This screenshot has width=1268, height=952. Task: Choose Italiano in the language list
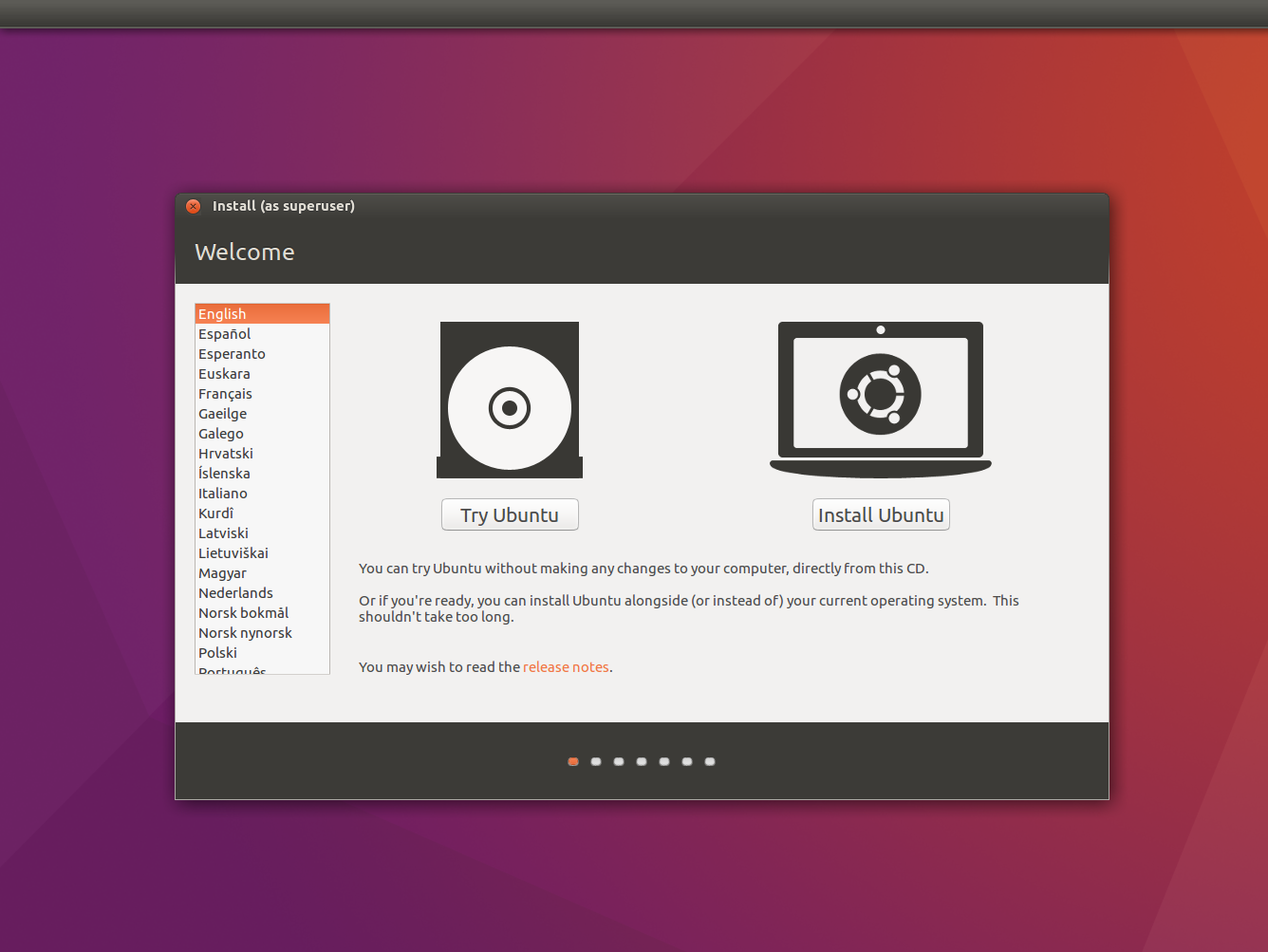(x=262, y=494)
